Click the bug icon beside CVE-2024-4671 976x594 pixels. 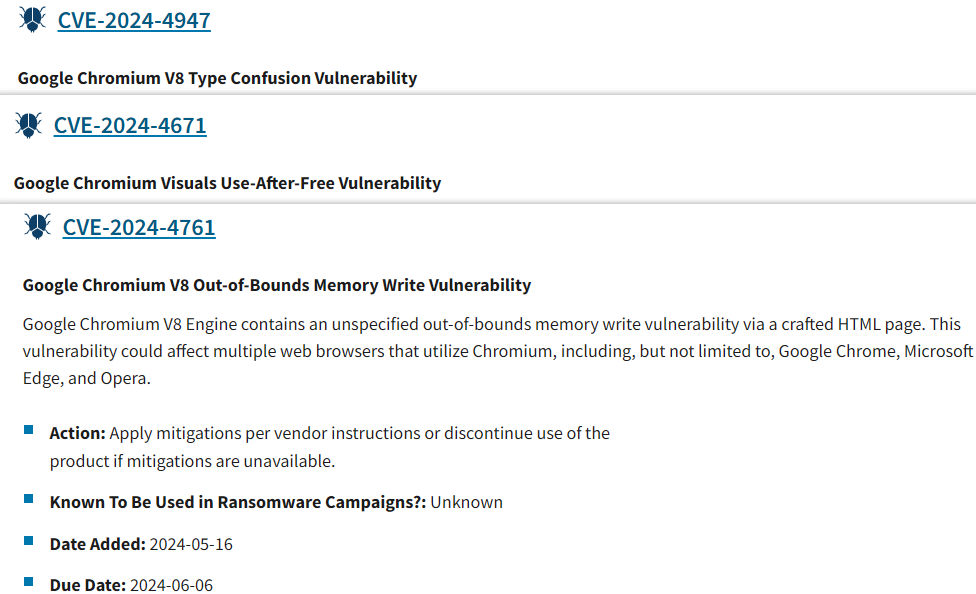27,124
